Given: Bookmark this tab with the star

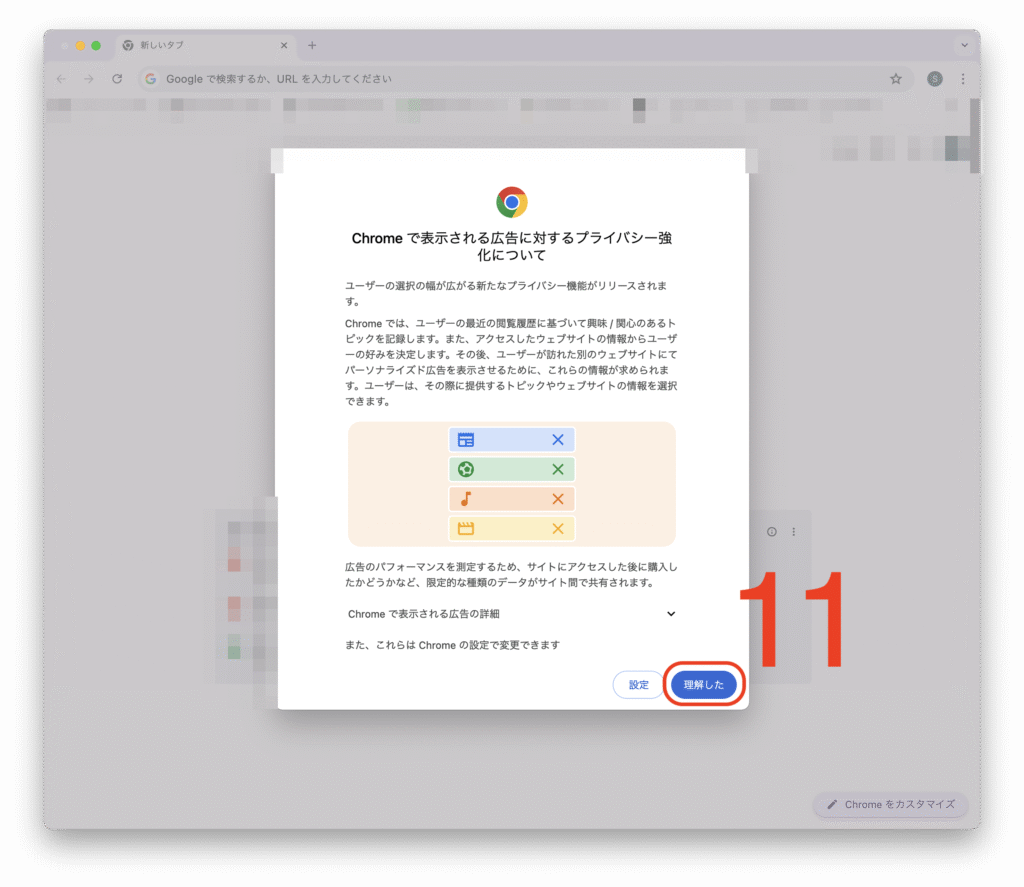Looking at the screenshot, I should pyautogui.click(x=896, y=79).
